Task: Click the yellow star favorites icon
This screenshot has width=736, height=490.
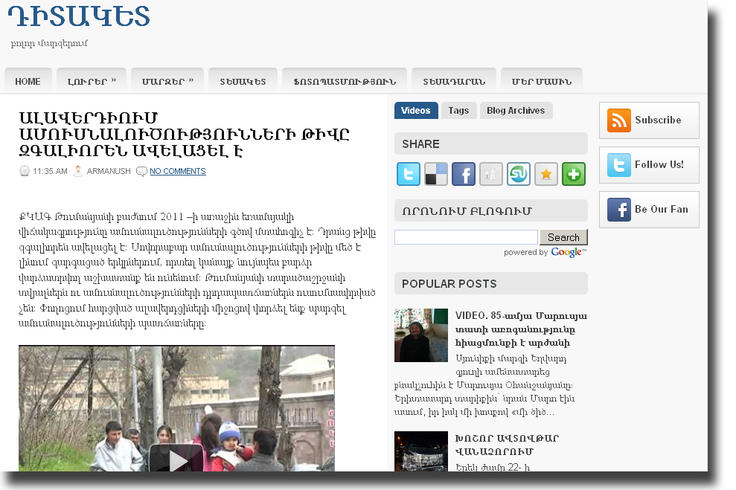Action: [x=546, y=174]
